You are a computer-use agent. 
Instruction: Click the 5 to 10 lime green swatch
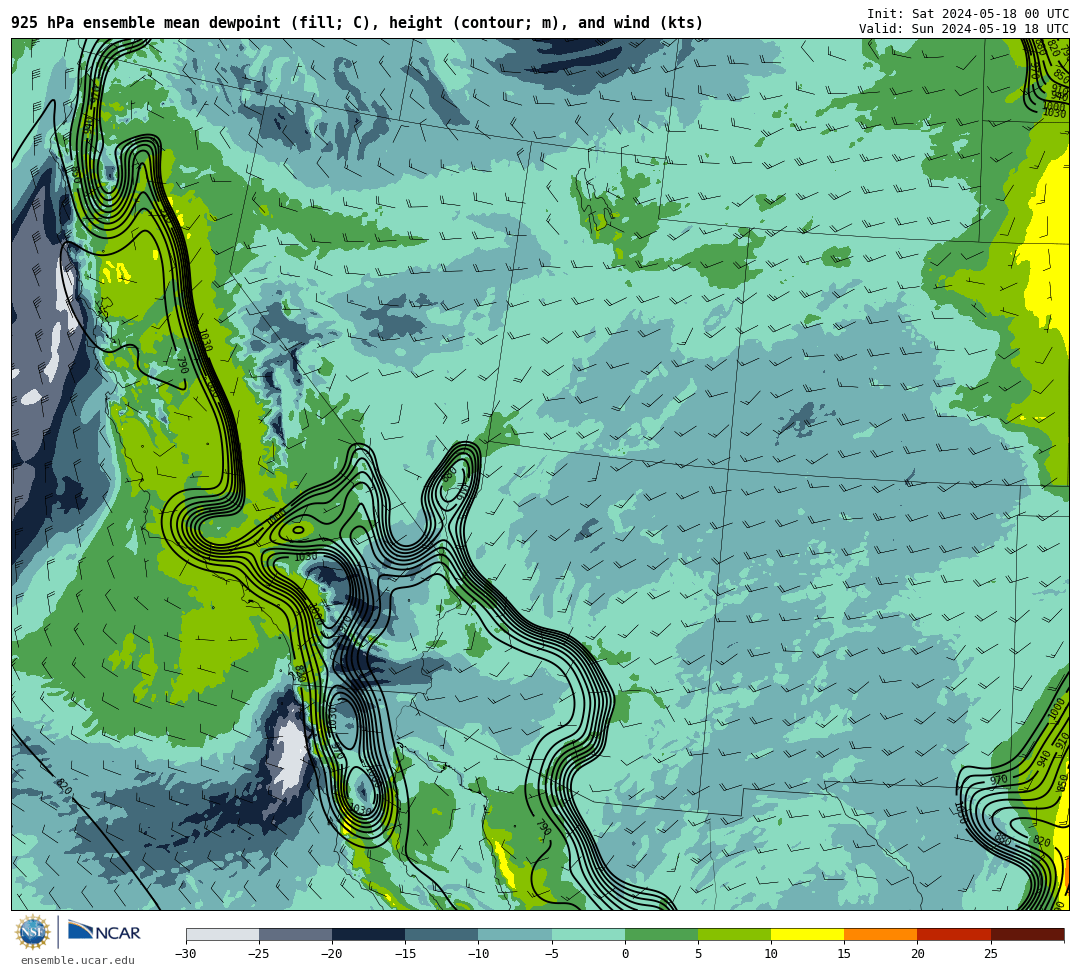[x=734, y=934]
